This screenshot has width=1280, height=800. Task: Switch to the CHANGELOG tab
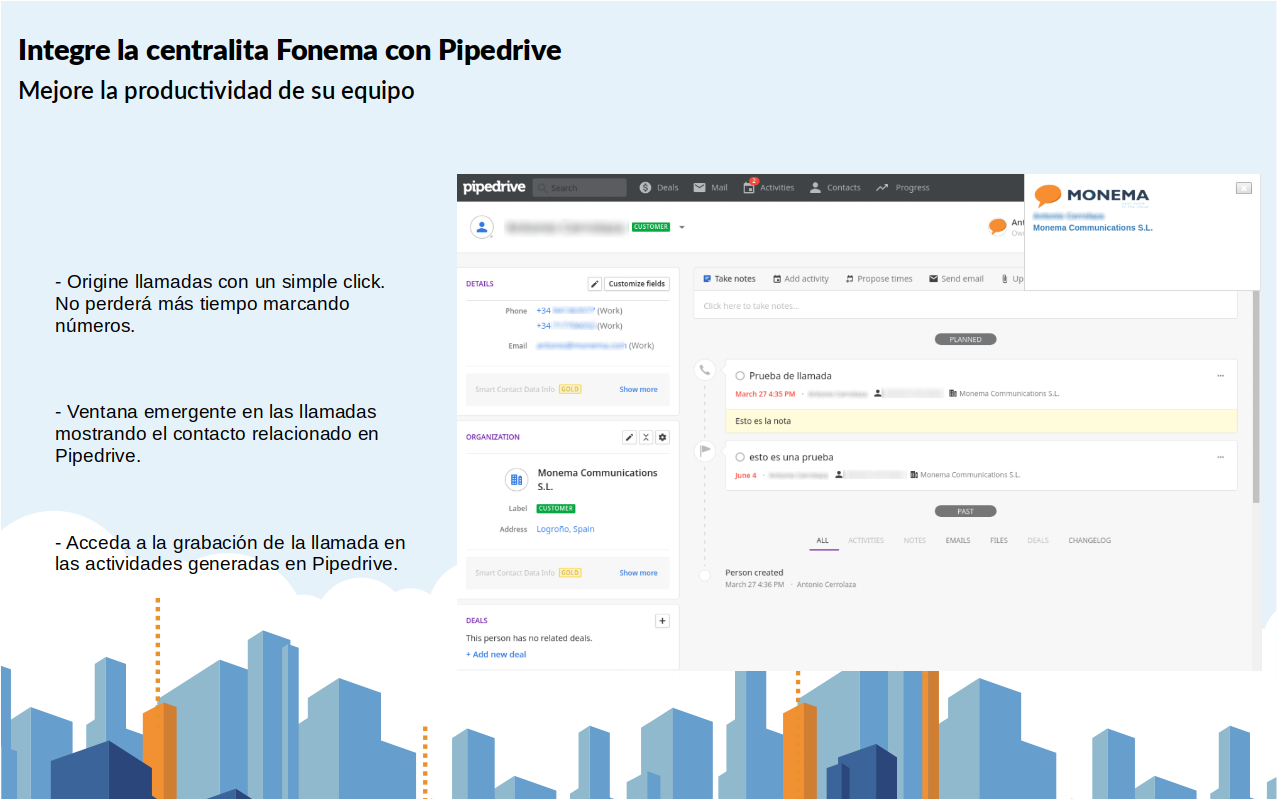pyautogui.click(x=1089, y=541)
